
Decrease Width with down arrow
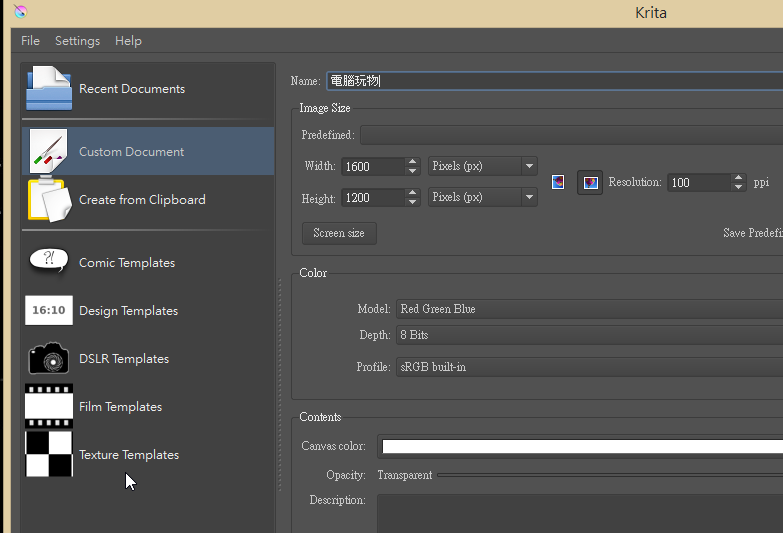(412, 171)
